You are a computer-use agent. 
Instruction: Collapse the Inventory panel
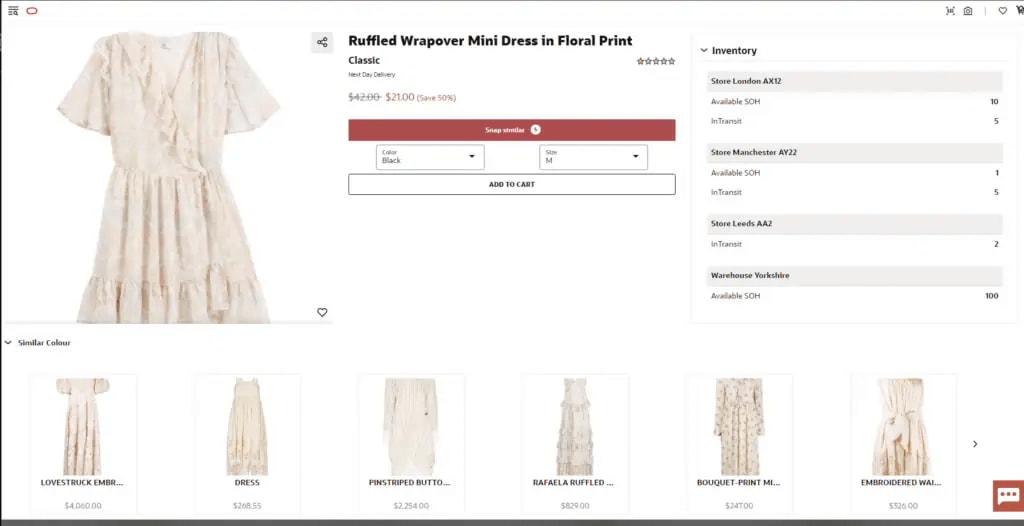click(704, 50)
